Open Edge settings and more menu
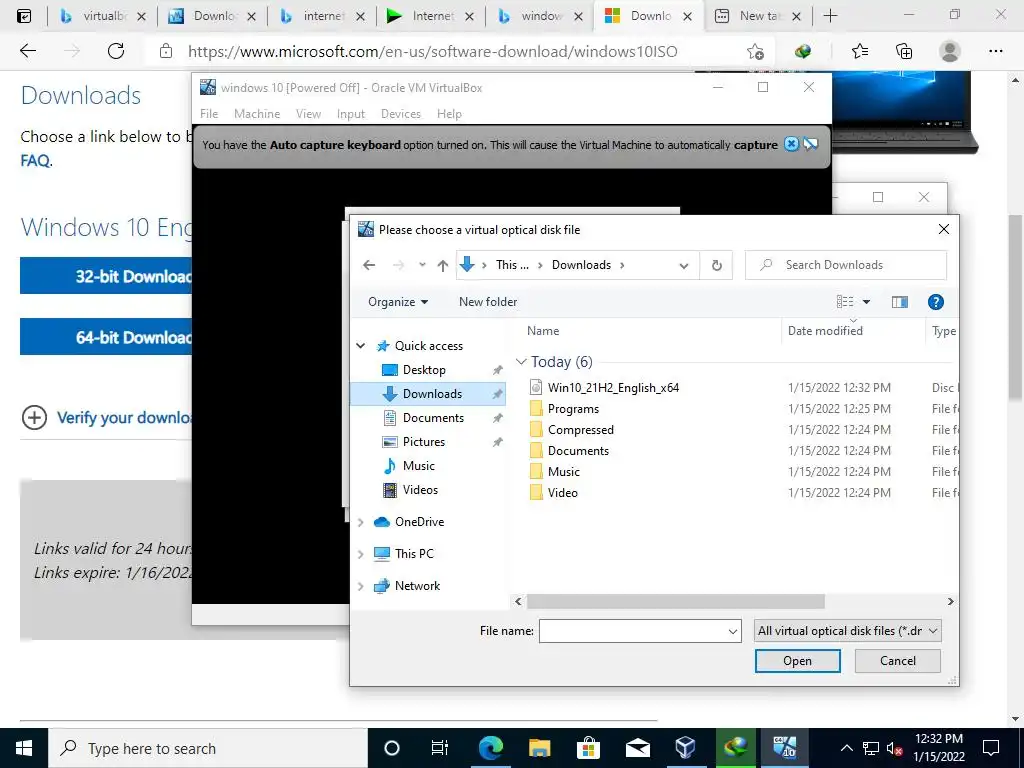 995,51
